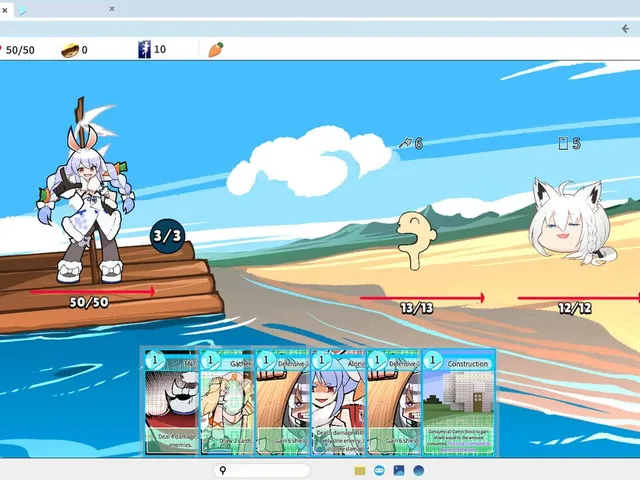Target the yellow blob enemy
Viewport: 640px width, 480px height.
[416, 241]
